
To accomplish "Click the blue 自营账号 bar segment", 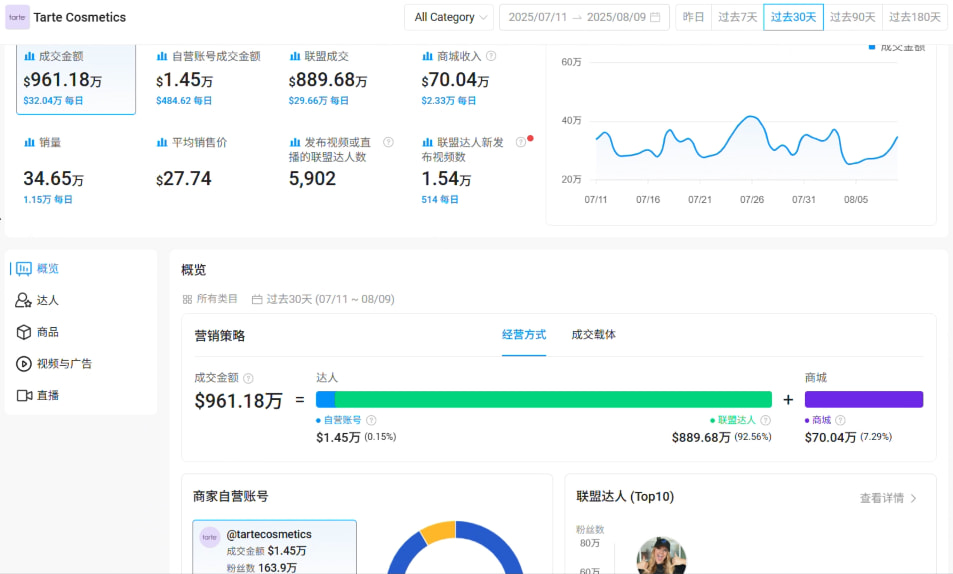I will [325, 399].
